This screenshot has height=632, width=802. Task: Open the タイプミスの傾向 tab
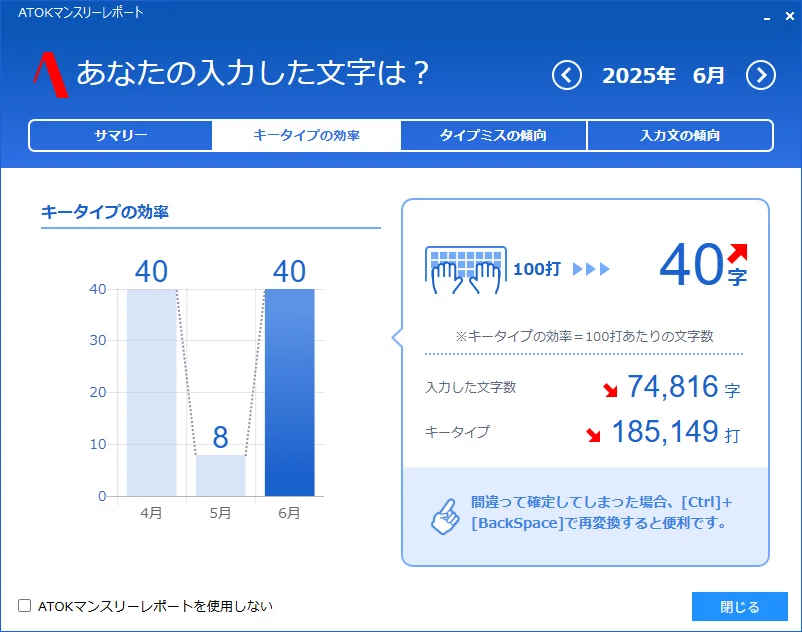tap(494, 136)
